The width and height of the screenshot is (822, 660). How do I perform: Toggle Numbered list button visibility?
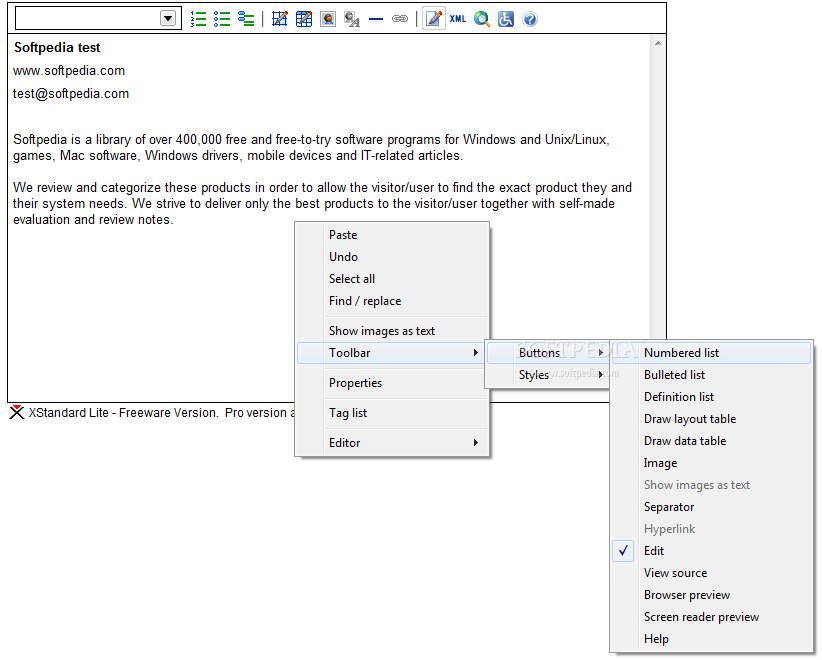pyautogui.click(x=711, y=353)
